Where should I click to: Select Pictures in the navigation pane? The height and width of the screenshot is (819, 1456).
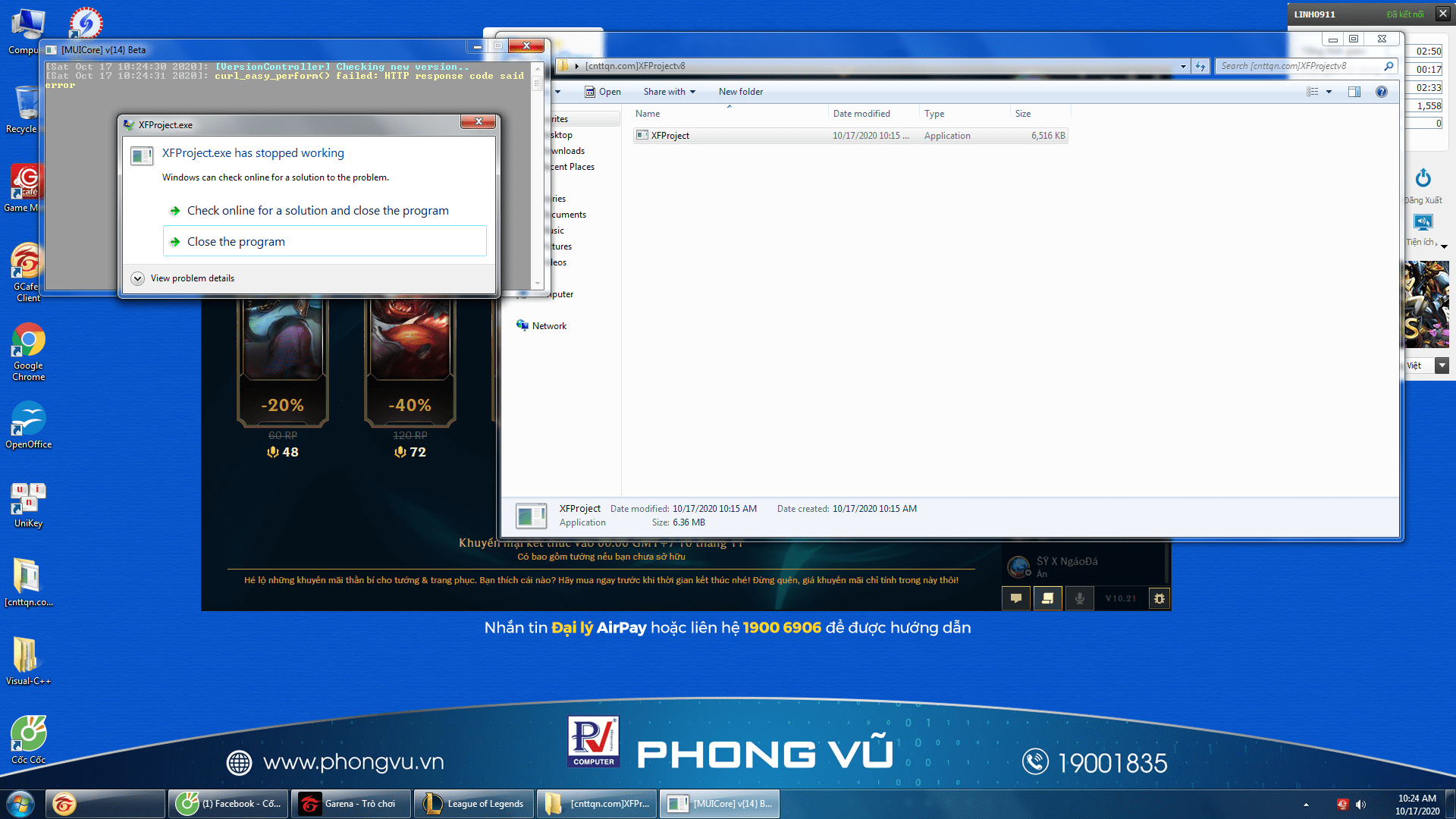pyautogui.click(x=561, y=246)
